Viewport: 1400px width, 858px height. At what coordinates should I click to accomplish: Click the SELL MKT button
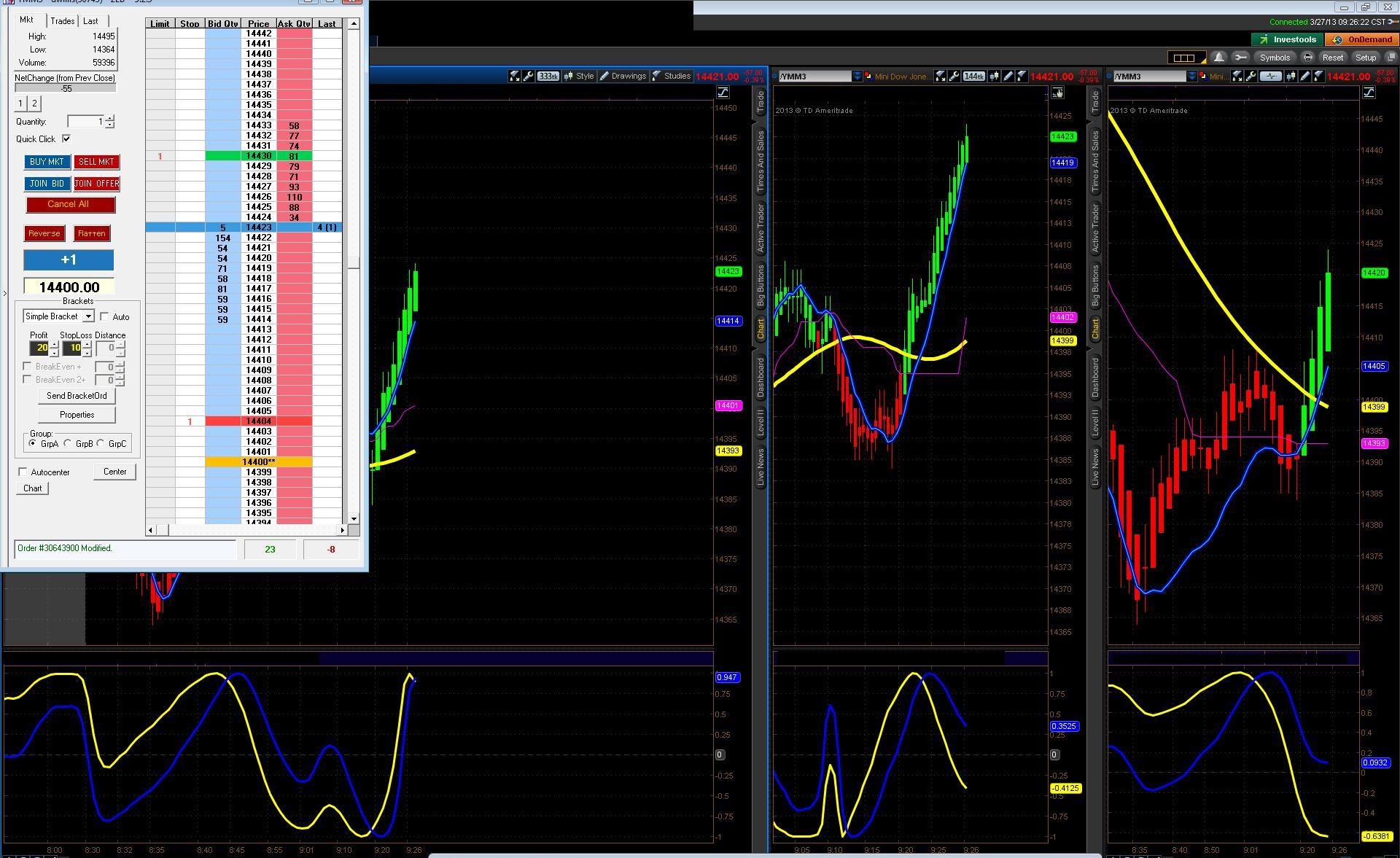coord(96,162)
